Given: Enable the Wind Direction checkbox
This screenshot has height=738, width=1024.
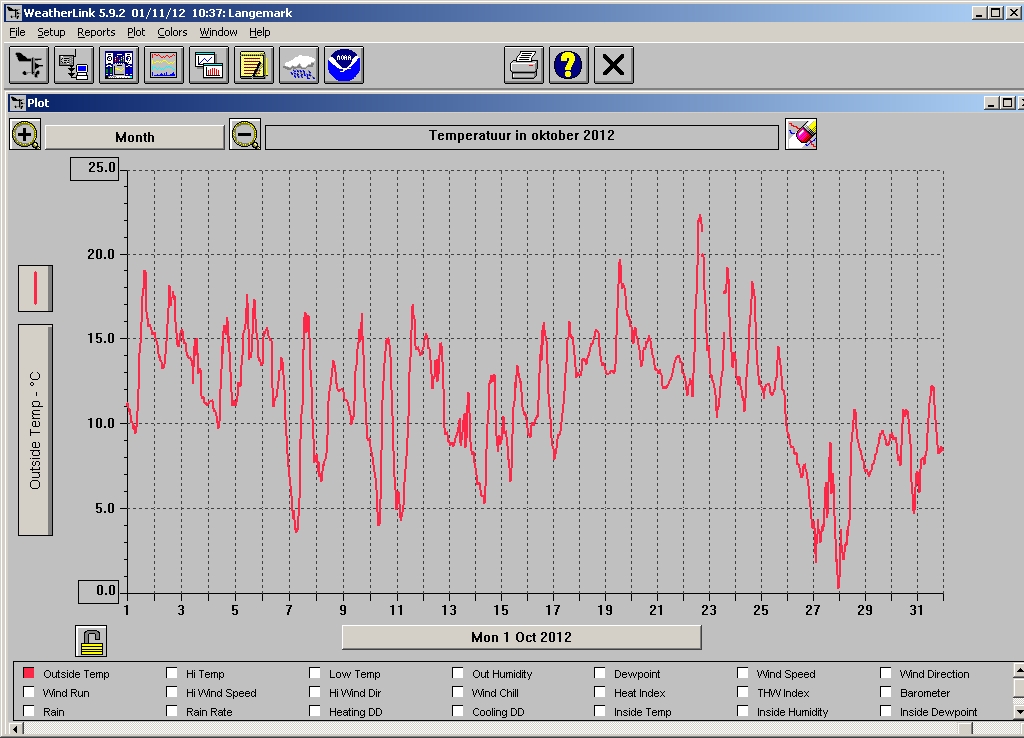Looking at the screenshot, I should (x=886, y=673).
